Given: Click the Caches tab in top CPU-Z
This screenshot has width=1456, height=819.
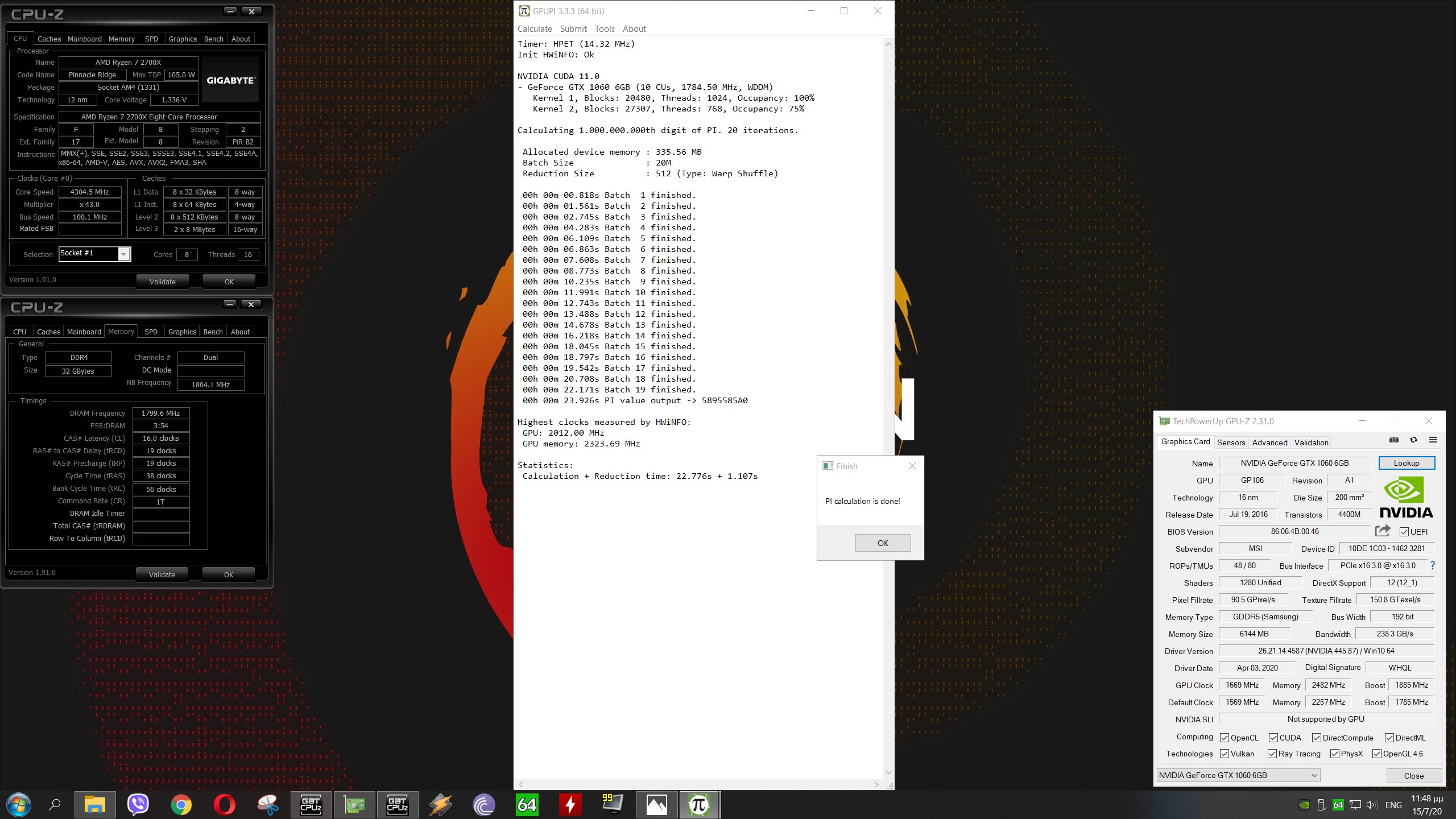Looking at the screenshot, I should pos(49,39).
